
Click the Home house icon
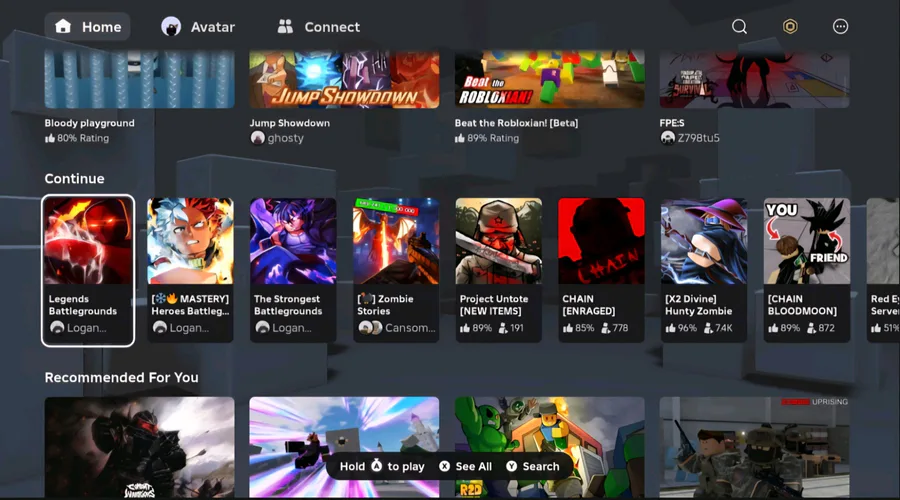coord(63,26)
